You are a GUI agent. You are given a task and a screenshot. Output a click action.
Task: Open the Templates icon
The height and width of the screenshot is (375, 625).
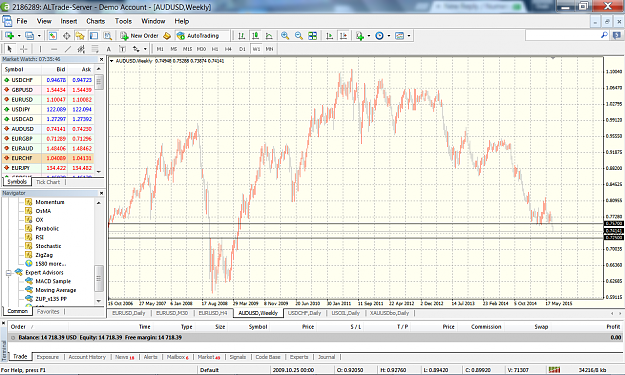point(399,36)
